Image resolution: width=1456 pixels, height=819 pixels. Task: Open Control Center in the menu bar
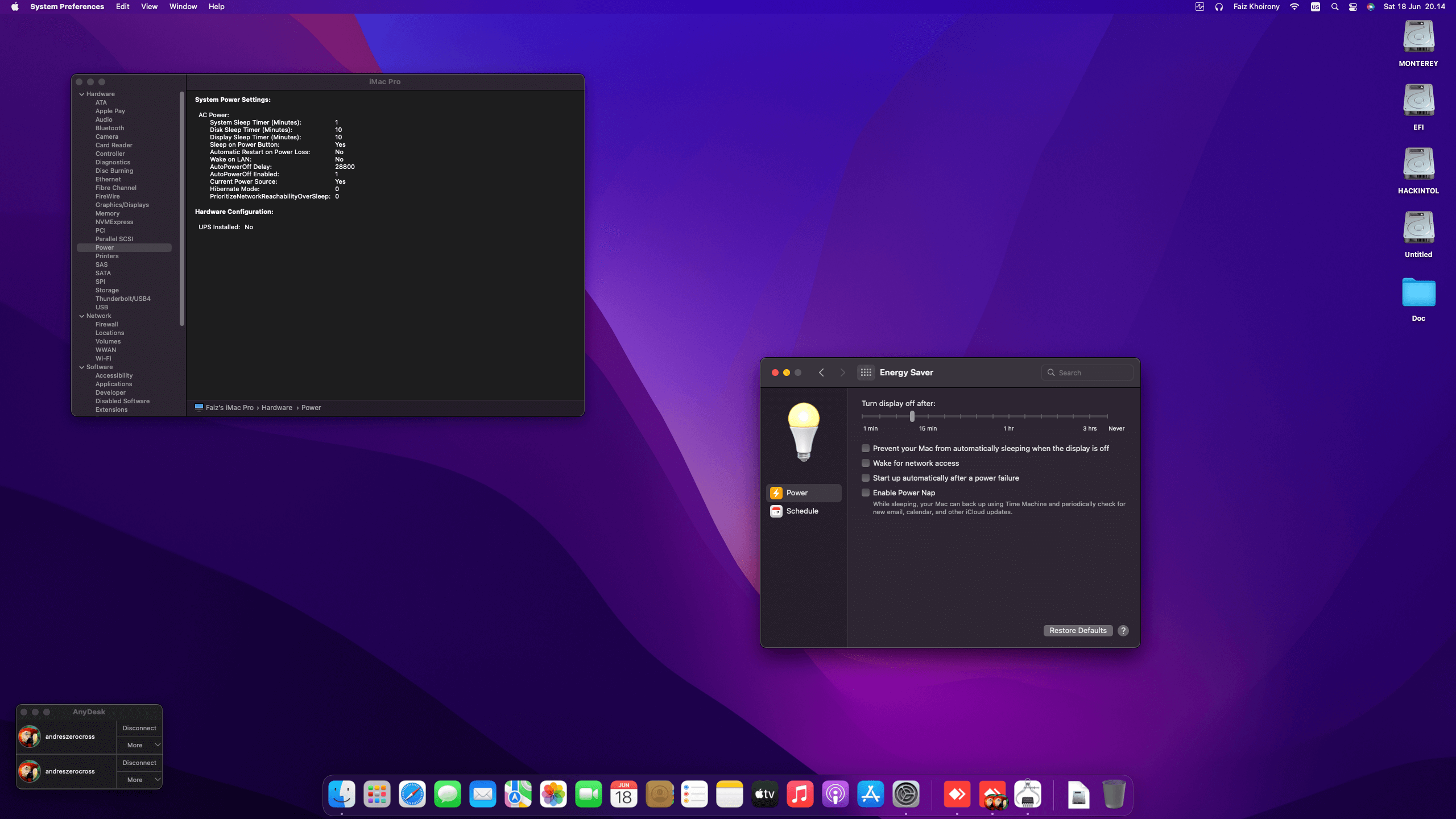1352,7
